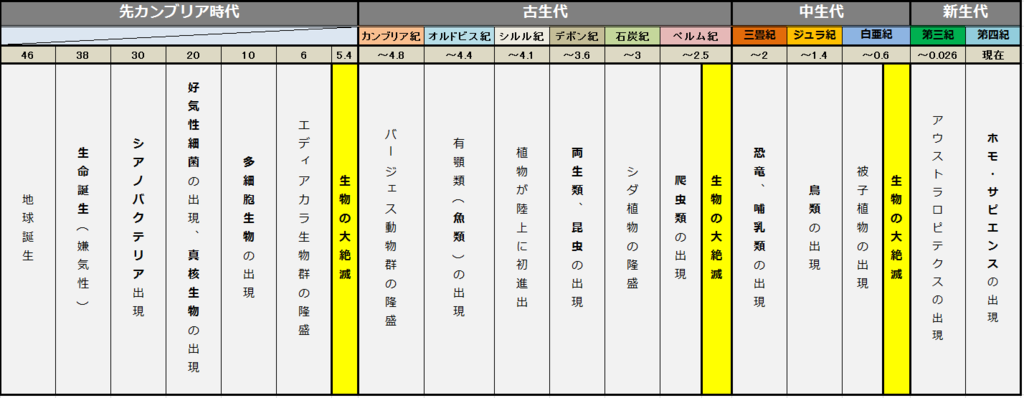Select the 鳥類の出現 cell

814,229
